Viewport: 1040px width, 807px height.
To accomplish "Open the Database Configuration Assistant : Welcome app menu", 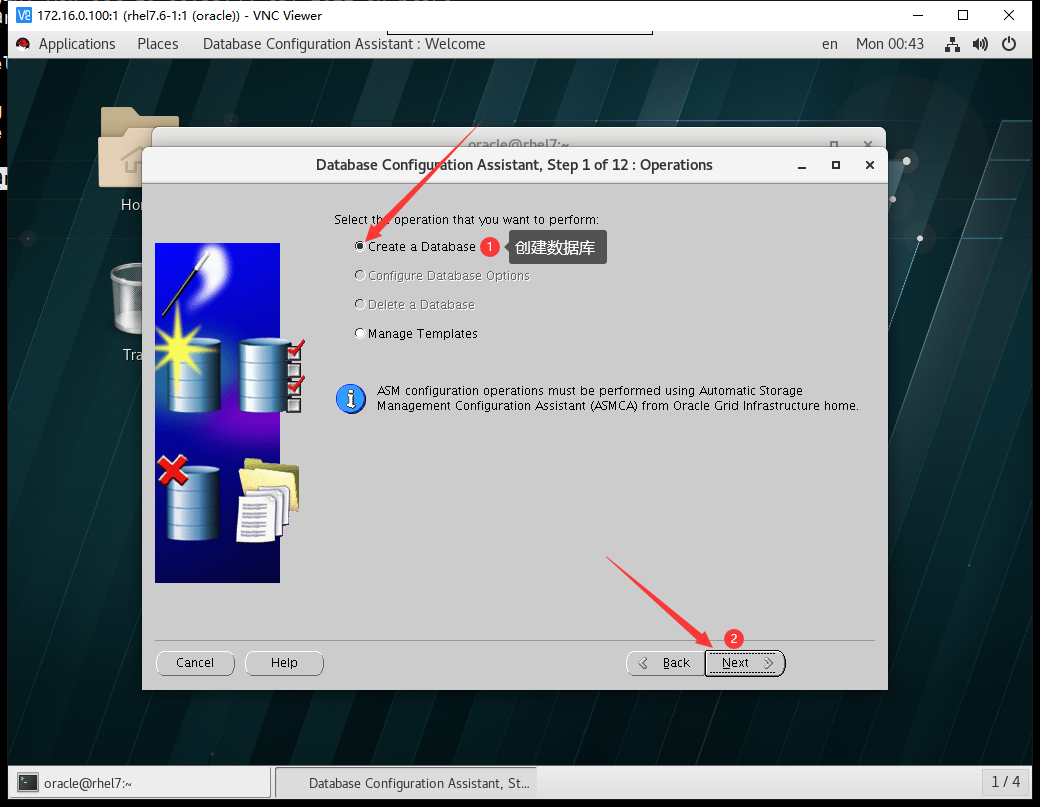I will click(344, 44).
